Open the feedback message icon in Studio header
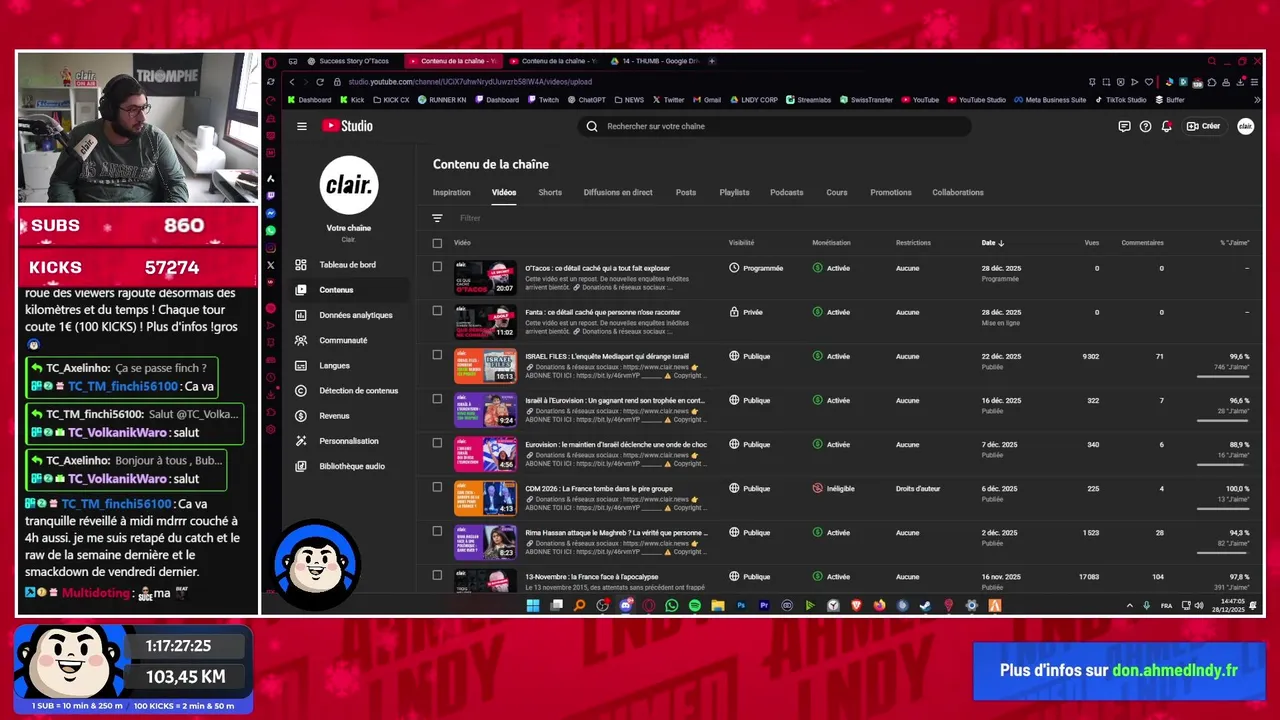 [x=1124, y=126]
